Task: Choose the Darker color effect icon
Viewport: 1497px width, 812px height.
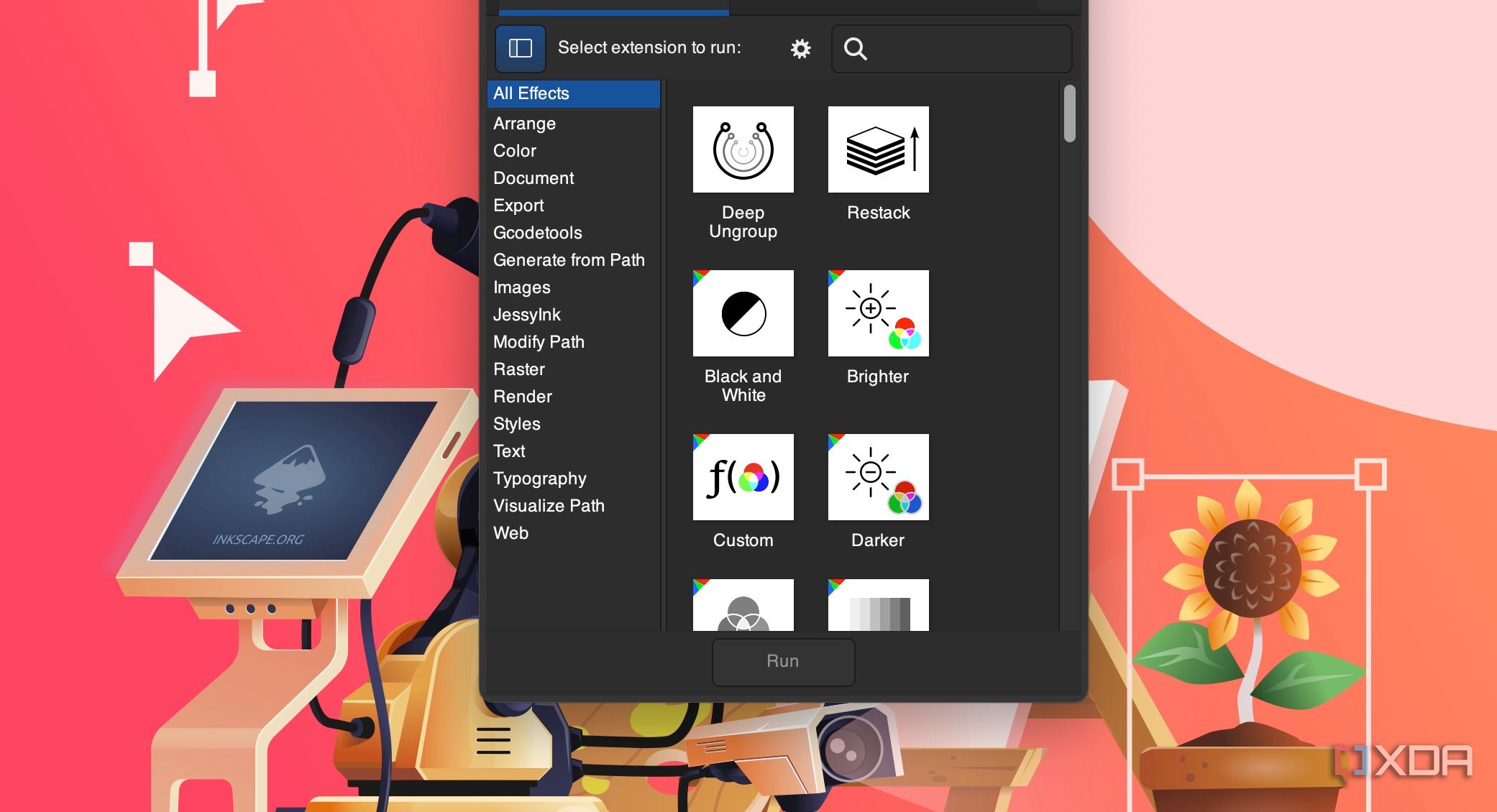Action: [x=878, y=476]
